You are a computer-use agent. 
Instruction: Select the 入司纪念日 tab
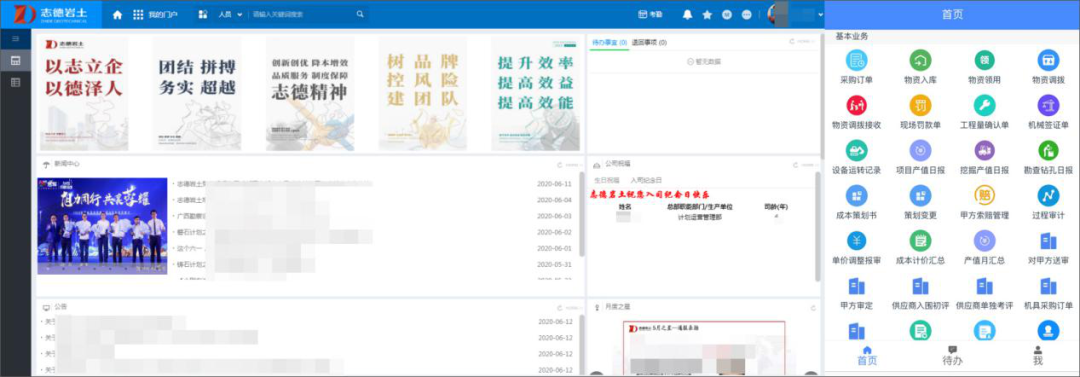(646, 180)
